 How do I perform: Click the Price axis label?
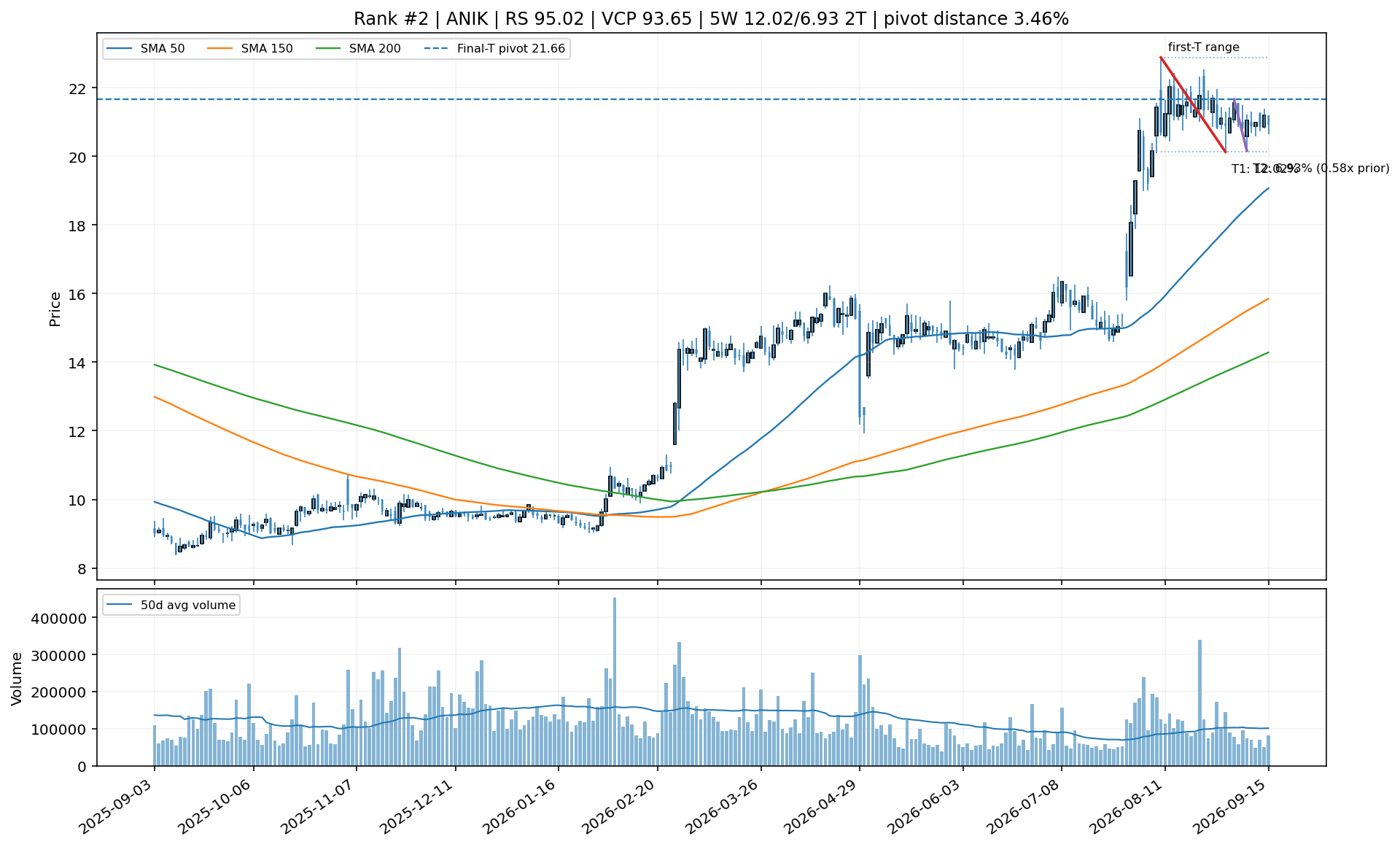point(55,309)
